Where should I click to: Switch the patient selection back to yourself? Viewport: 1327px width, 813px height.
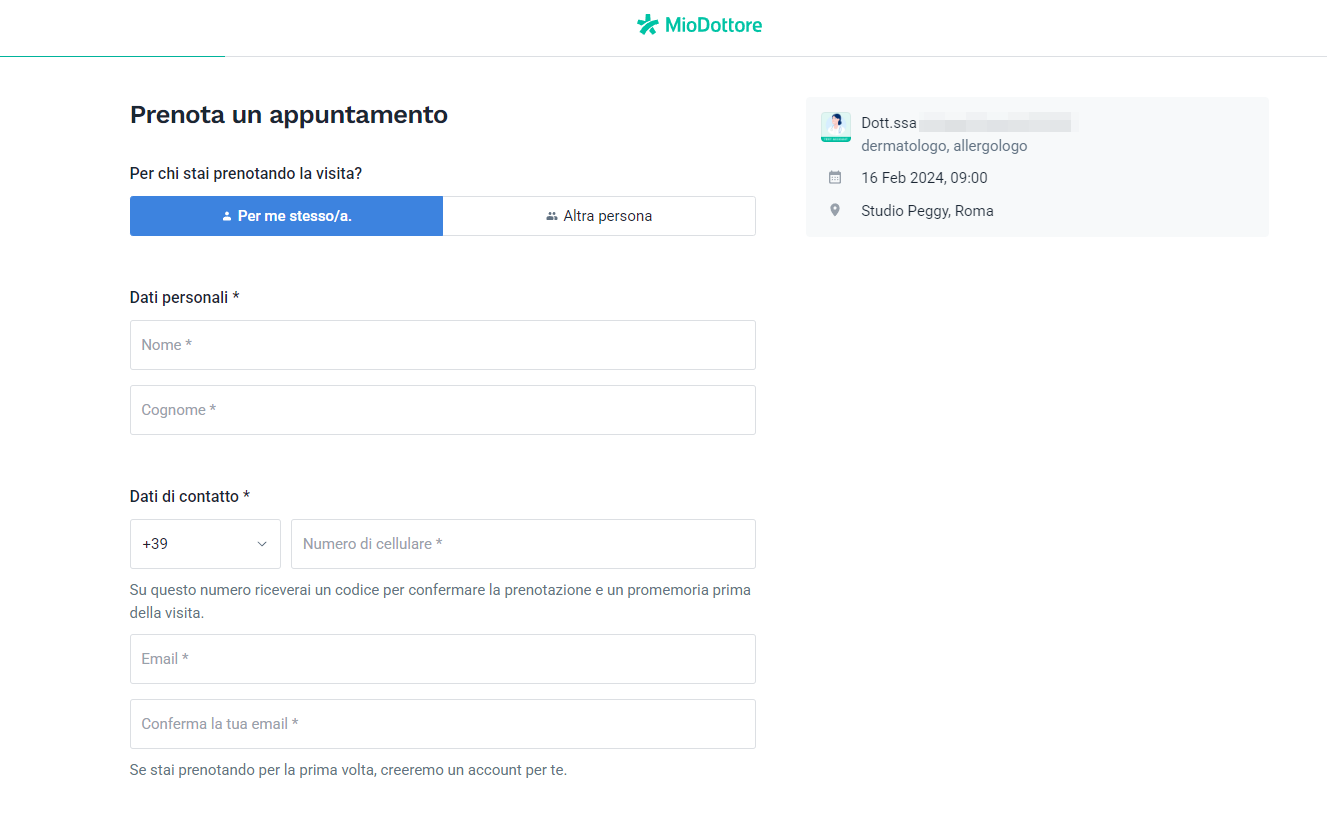point(286,216)
